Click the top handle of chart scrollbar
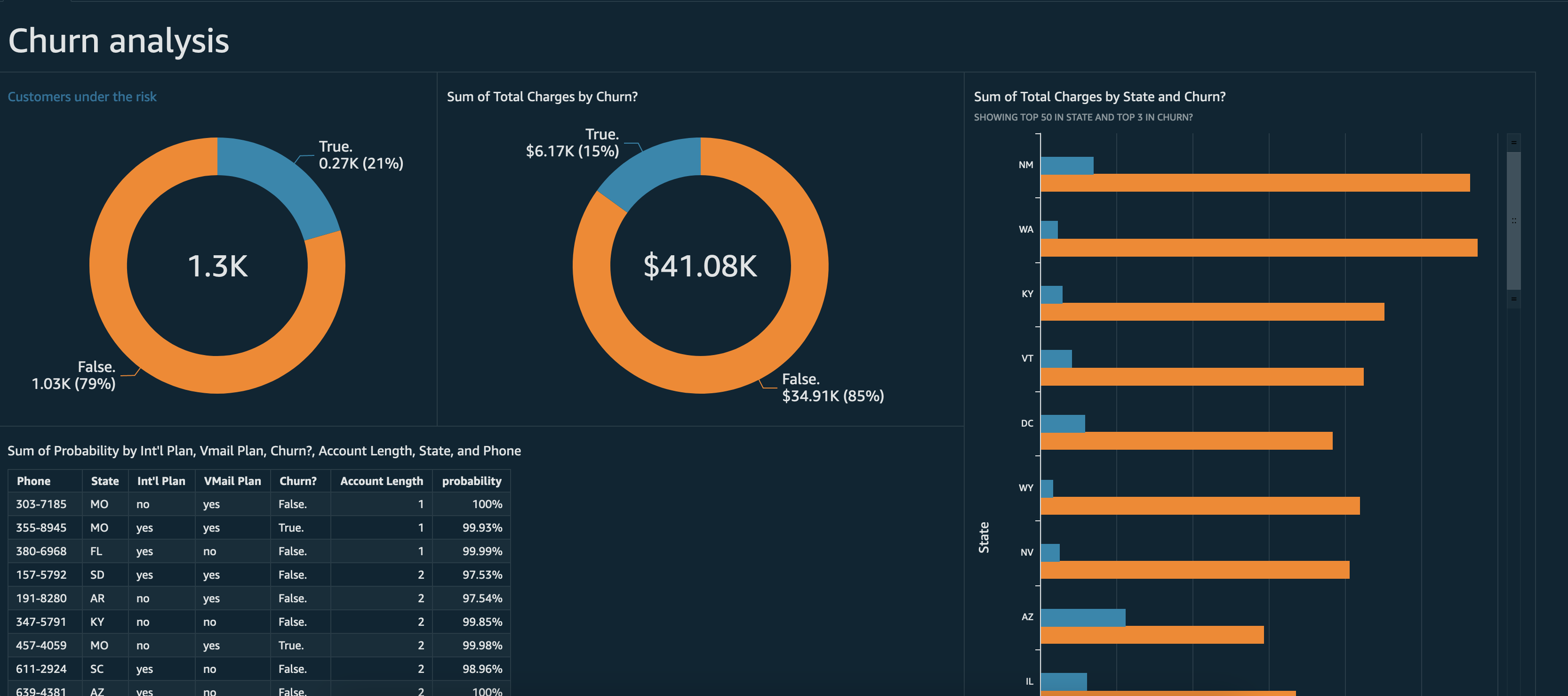Screen dimensions: 1568x696 pos(1513,143)
